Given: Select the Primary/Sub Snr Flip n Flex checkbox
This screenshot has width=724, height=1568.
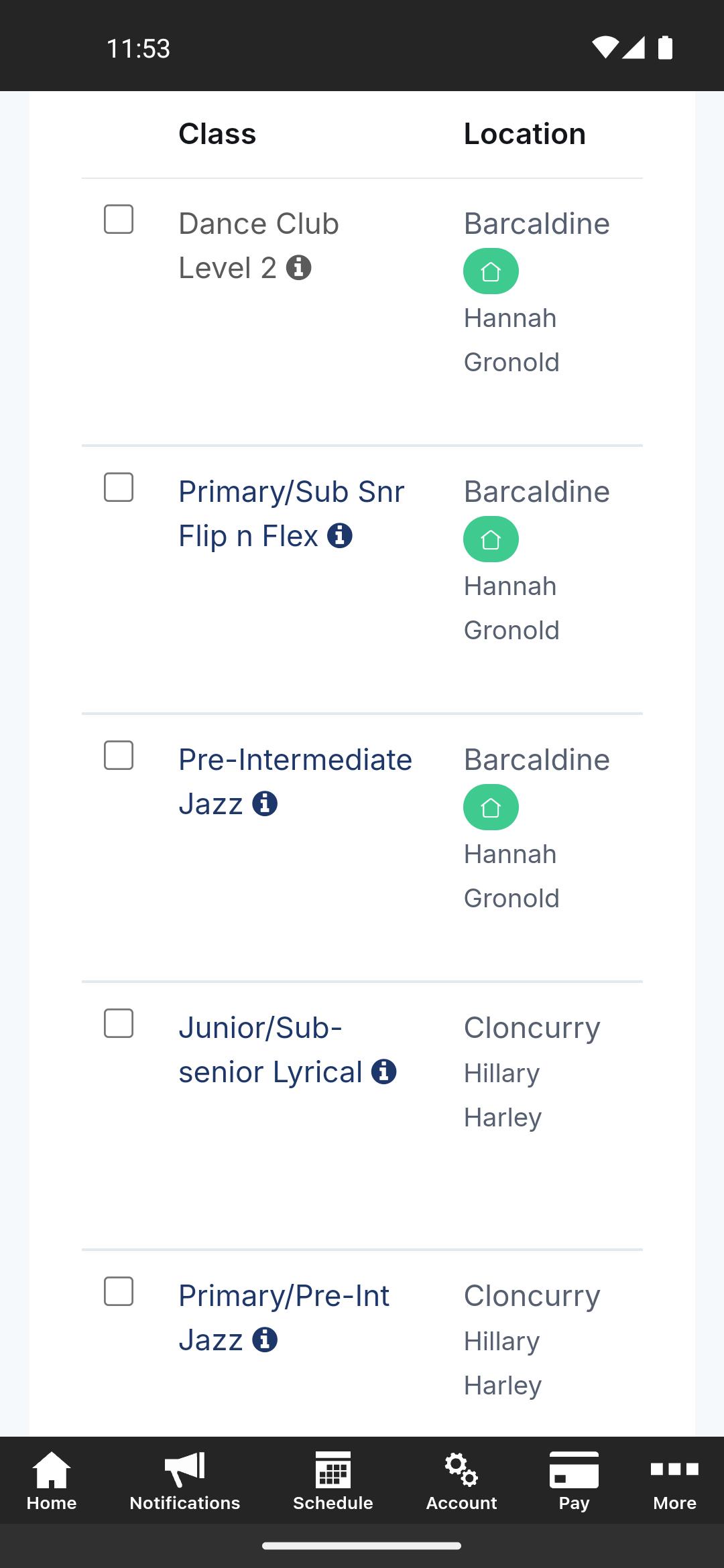Looking at the screenshot, I should 119,488.
